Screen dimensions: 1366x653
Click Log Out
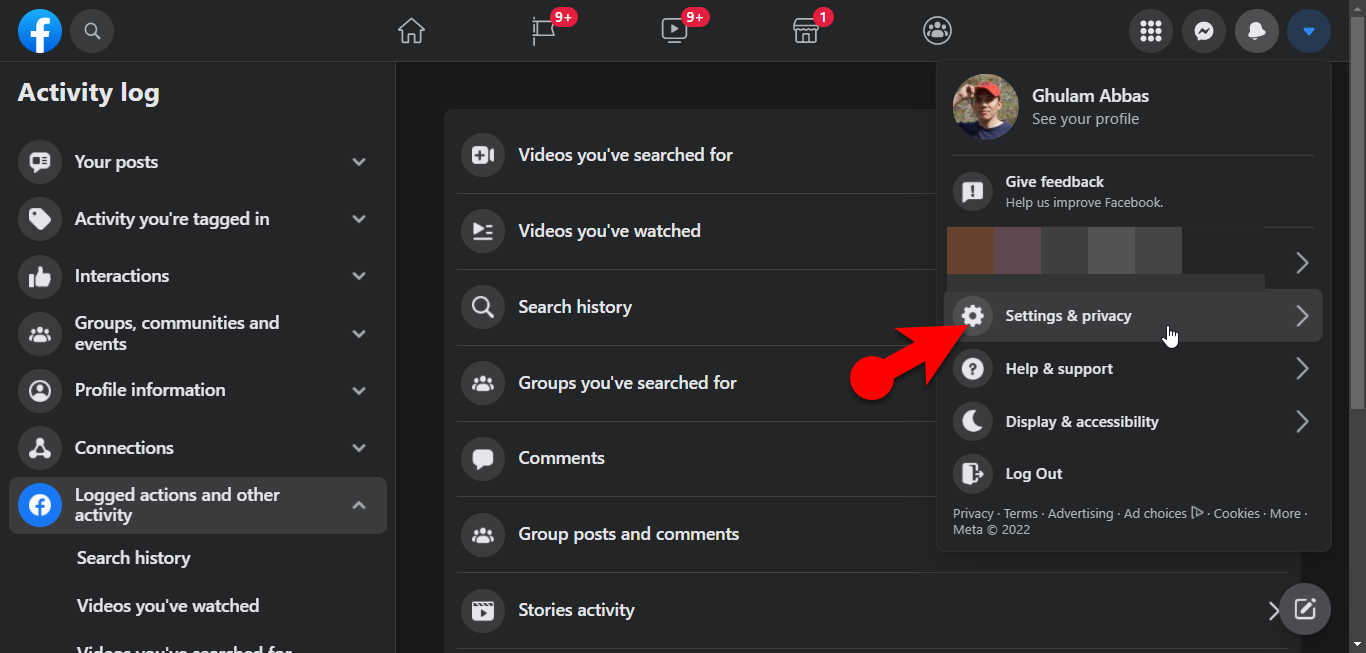tap(1033, 474)
